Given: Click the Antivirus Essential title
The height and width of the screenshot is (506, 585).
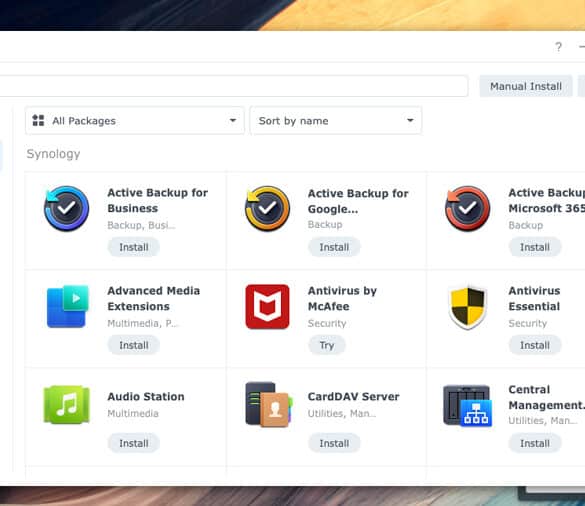Looking at the screenshot, I should coord(534,299).
